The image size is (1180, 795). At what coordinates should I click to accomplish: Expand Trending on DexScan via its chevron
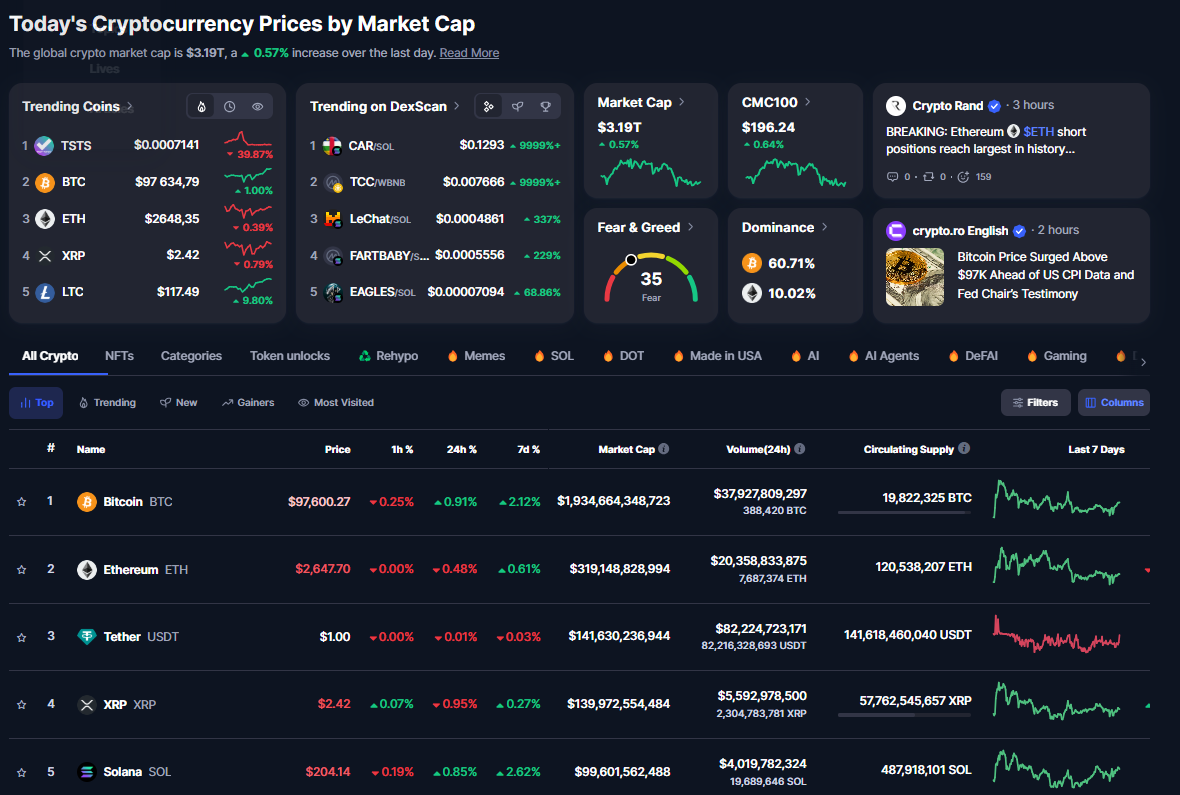pyautogui.click(x=457, y=106)
